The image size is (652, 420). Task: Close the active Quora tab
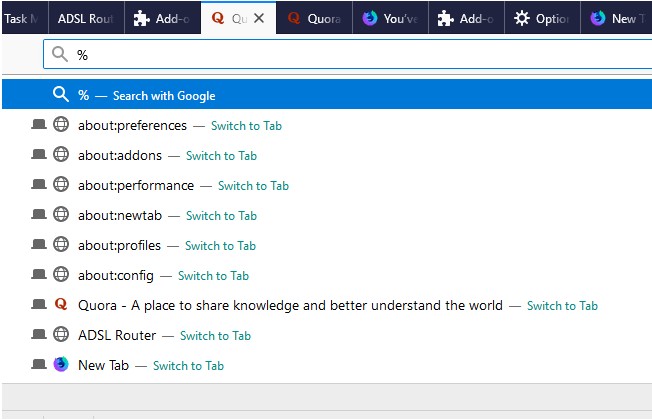click(259, 18)
